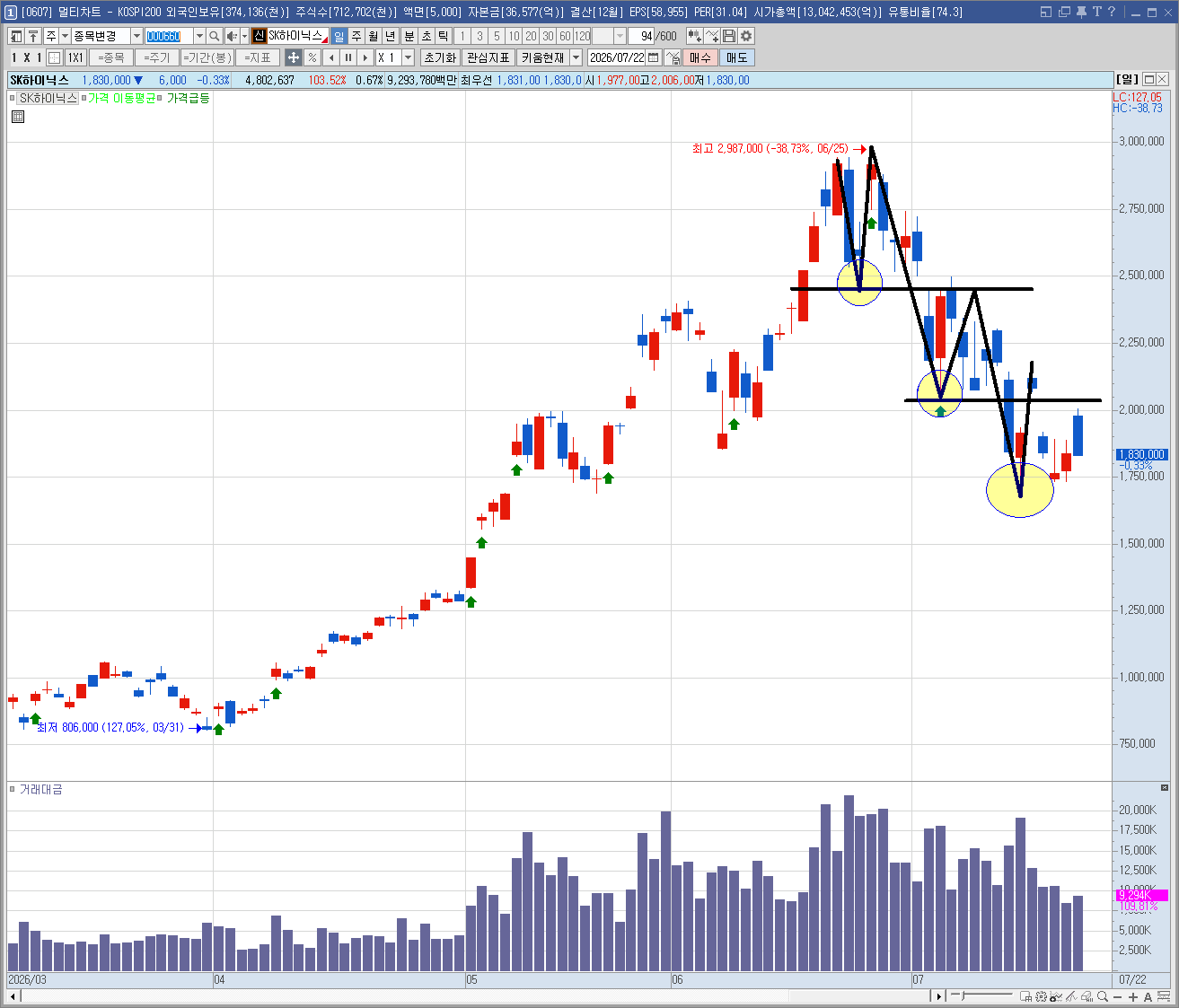Click the 매수 buy button
The width and height of the screenshot is (1179, 1008).
pos(699,57)
